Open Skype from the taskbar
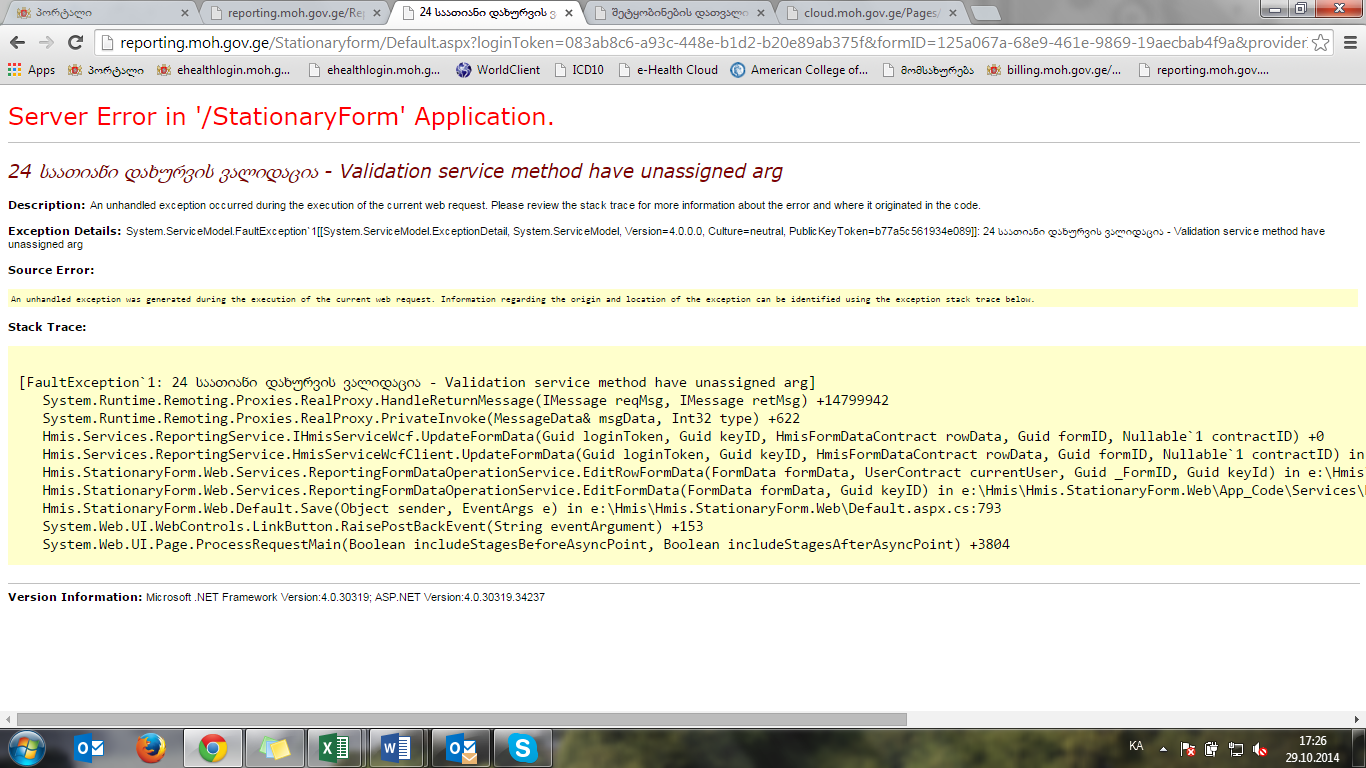 (521, 748)
